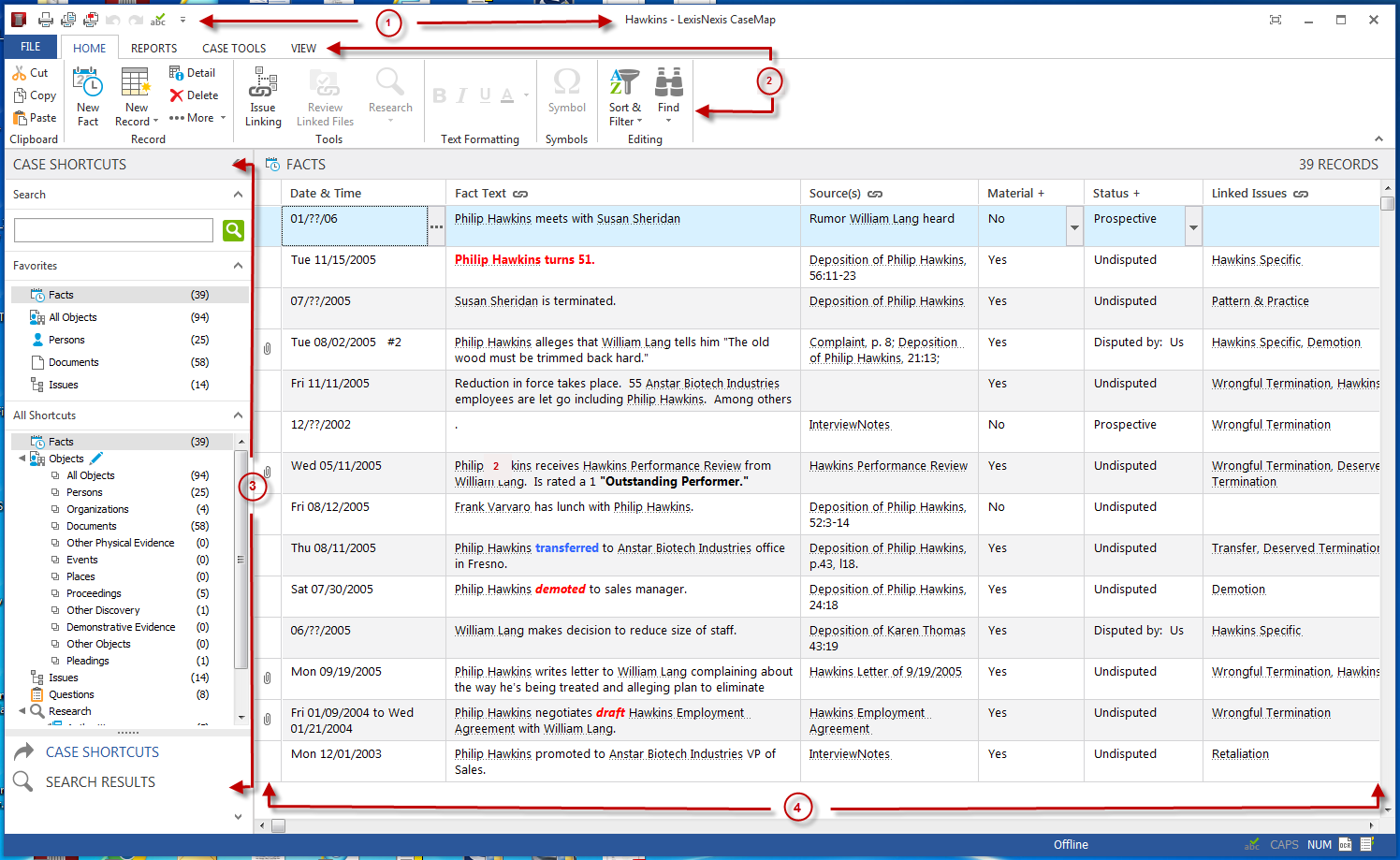This screenshot has height=860, width=1400.
Task: Select Proceedings in the Objects tree
Action: point(94,593)
